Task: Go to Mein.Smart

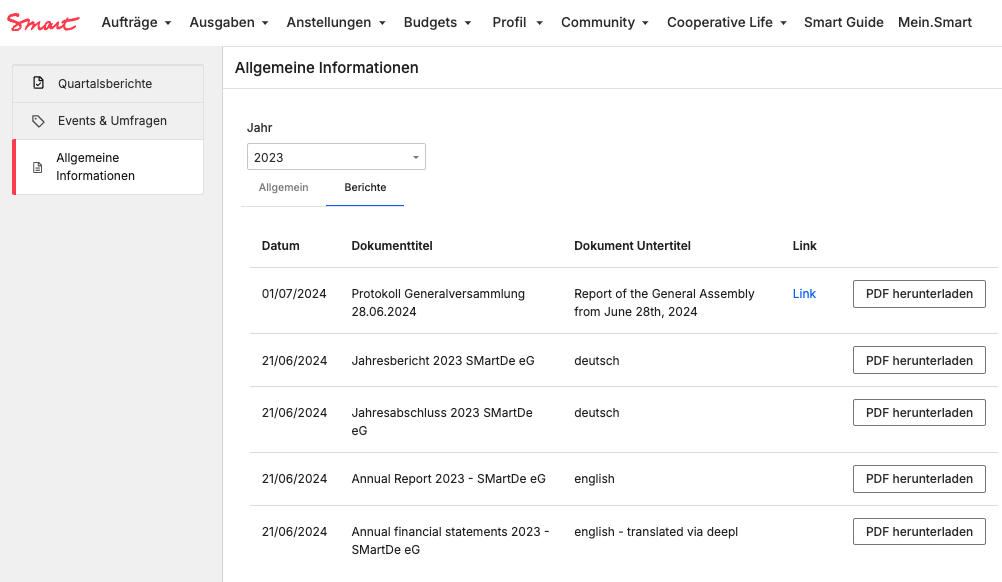Action: click(934, 22)
